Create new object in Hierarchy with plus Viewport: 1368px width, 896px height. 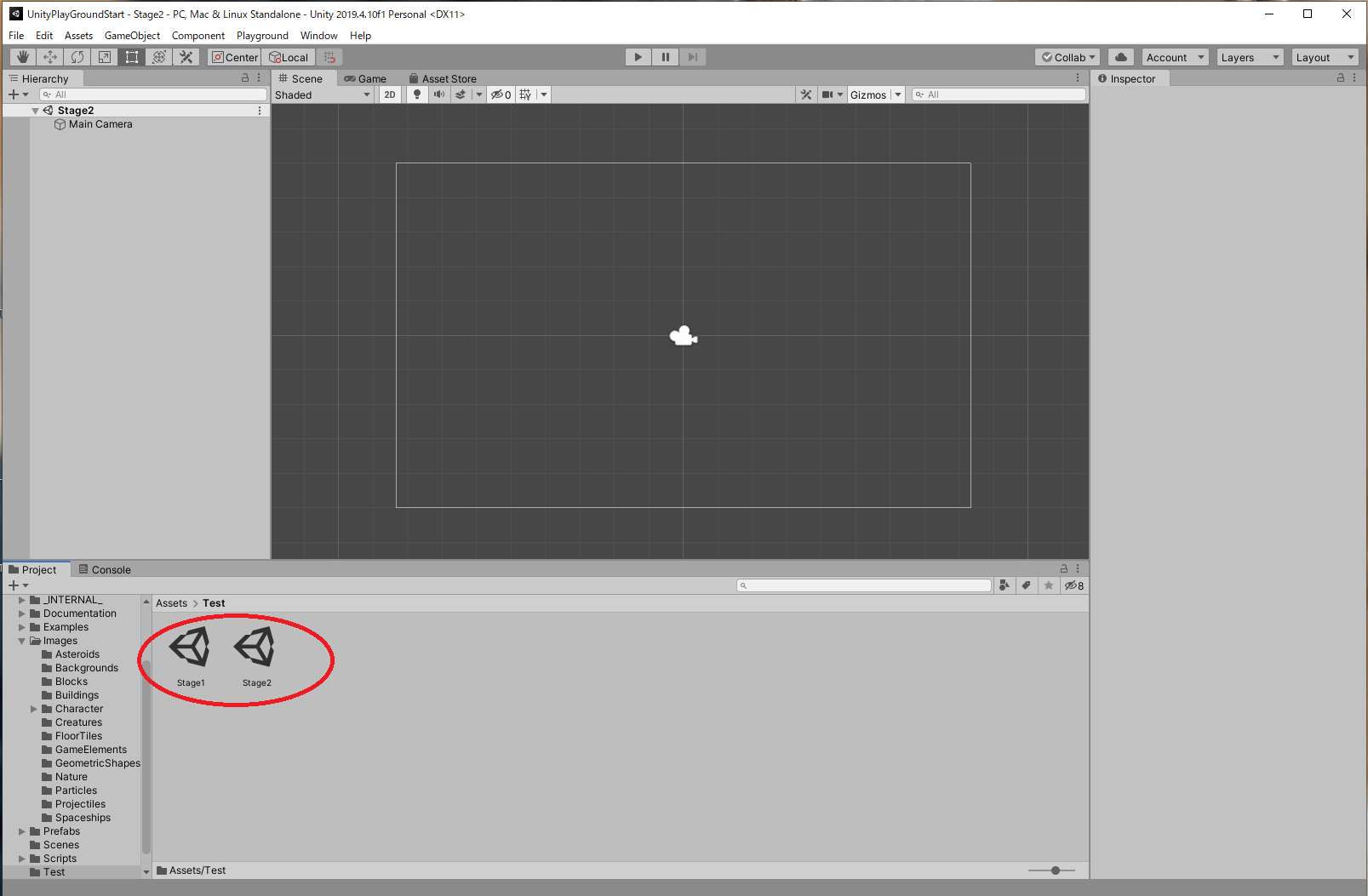click(x=18, y=94)
